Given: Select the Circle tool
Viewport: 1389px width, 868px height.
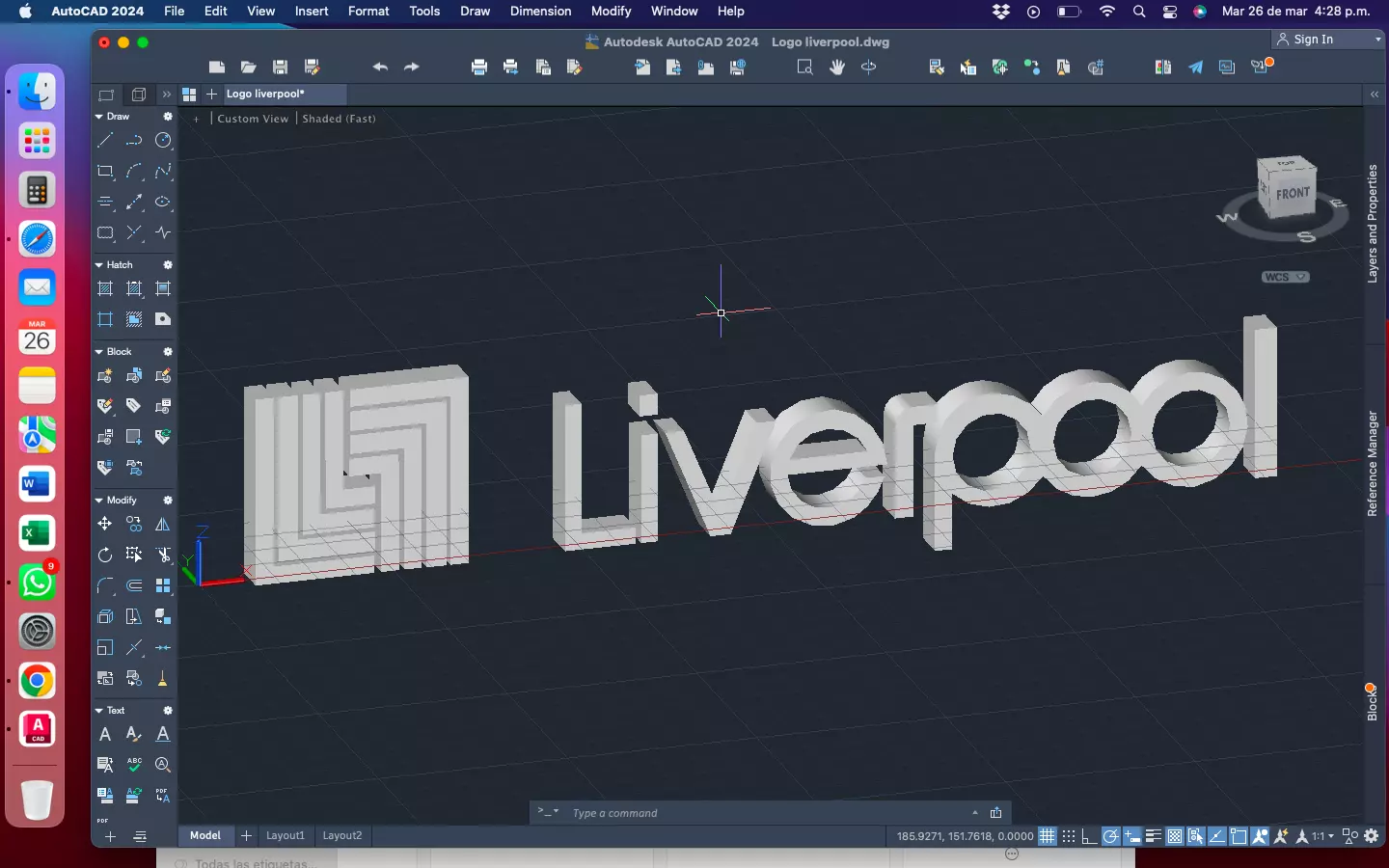Looking at the screenshot, I should [x=163, y=141].
